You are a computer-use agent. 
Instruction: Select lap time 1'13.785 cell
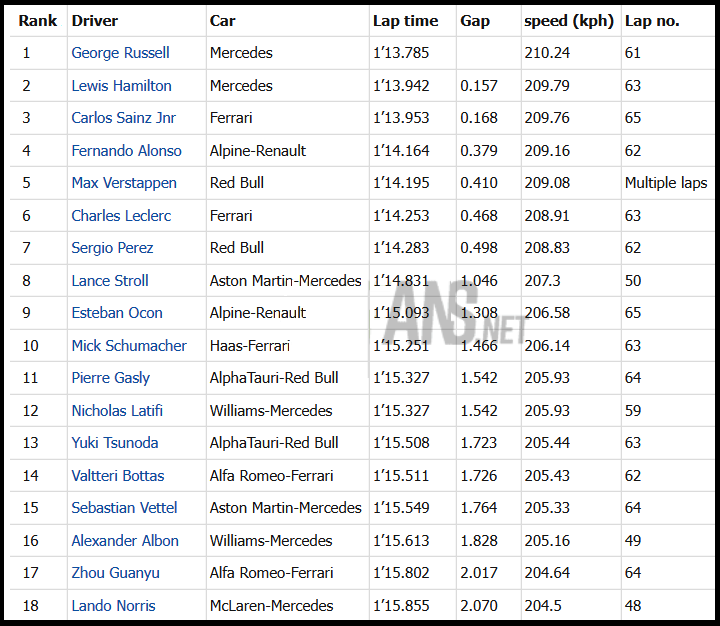(x=401, y=53)
